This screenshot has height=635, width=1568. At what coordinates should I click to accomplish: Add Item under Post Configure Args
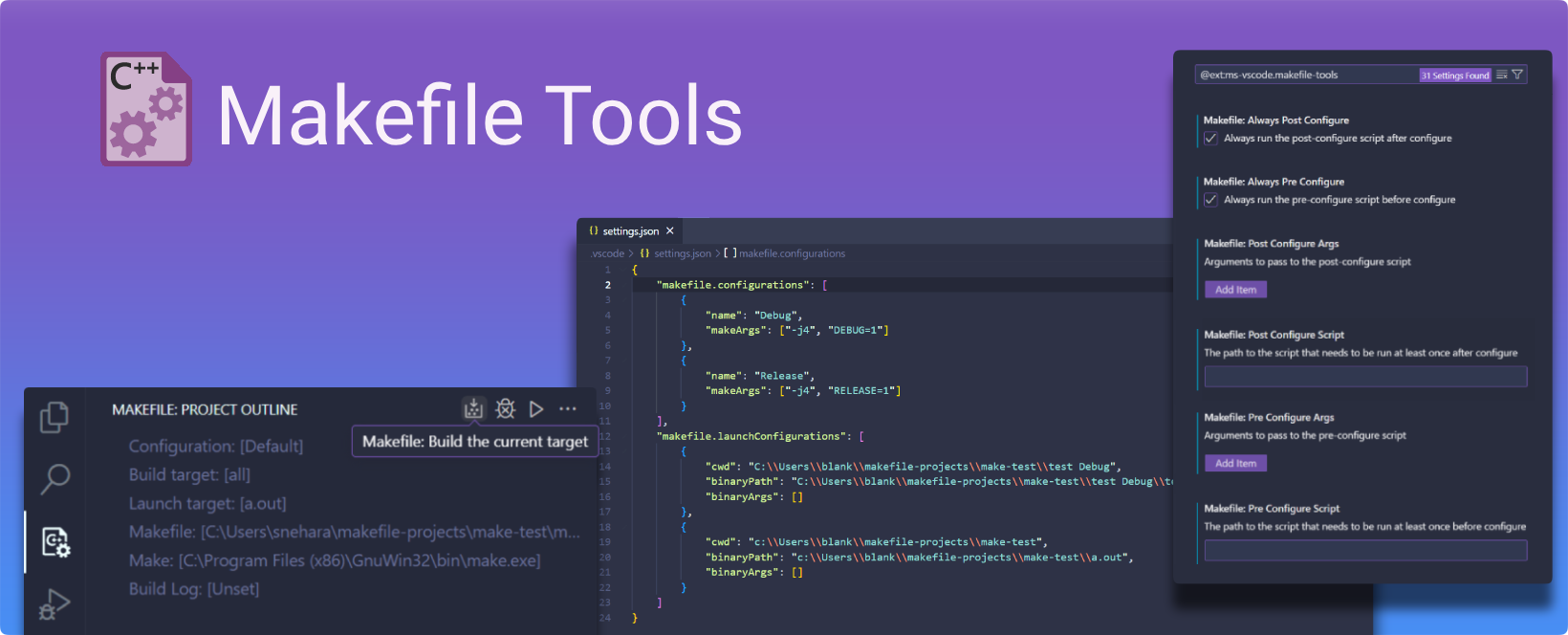pyautogui.click(x=1235, y=290)
